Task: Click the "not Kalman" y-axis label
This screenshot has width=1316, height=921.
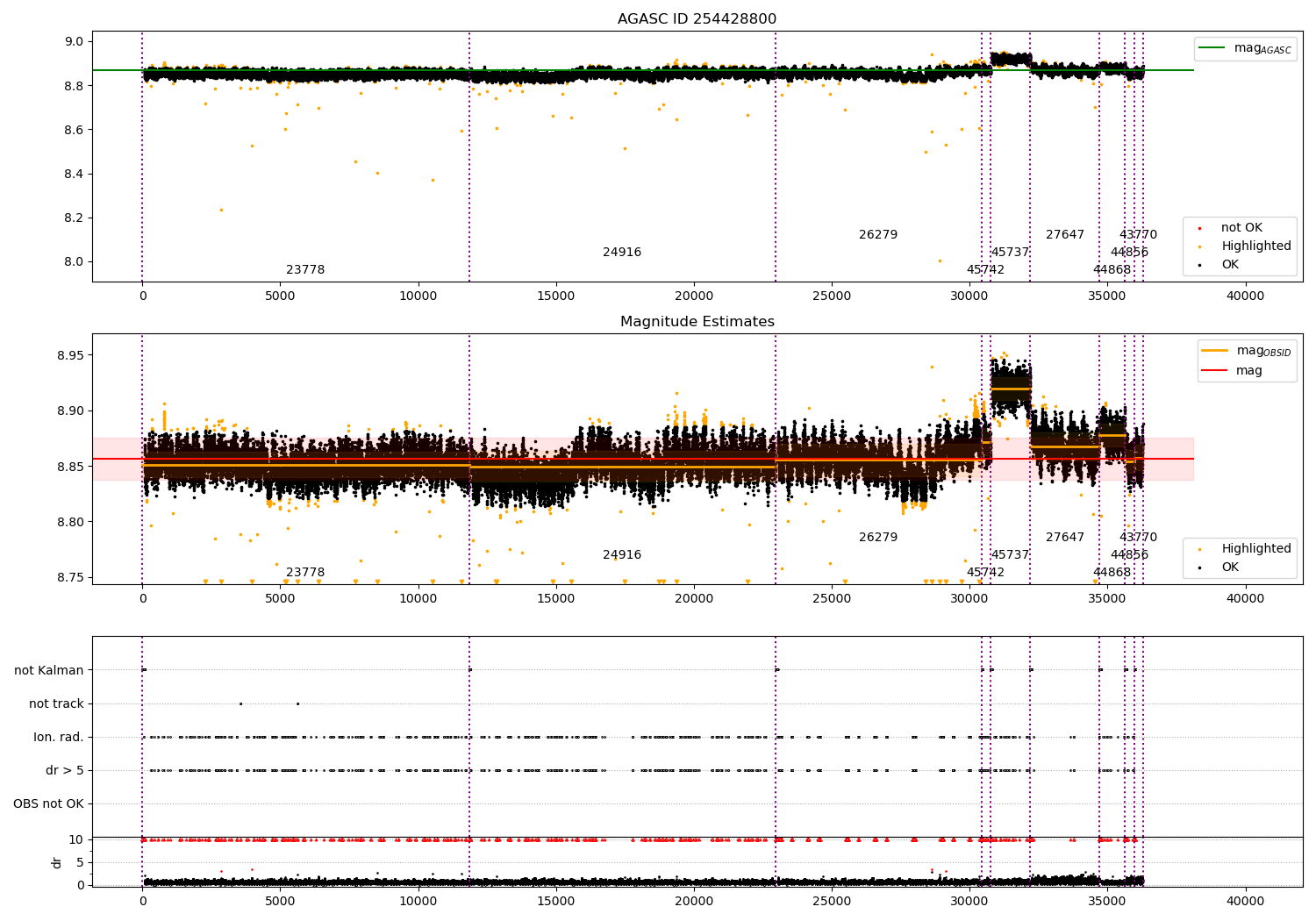Action: [49, 671]
